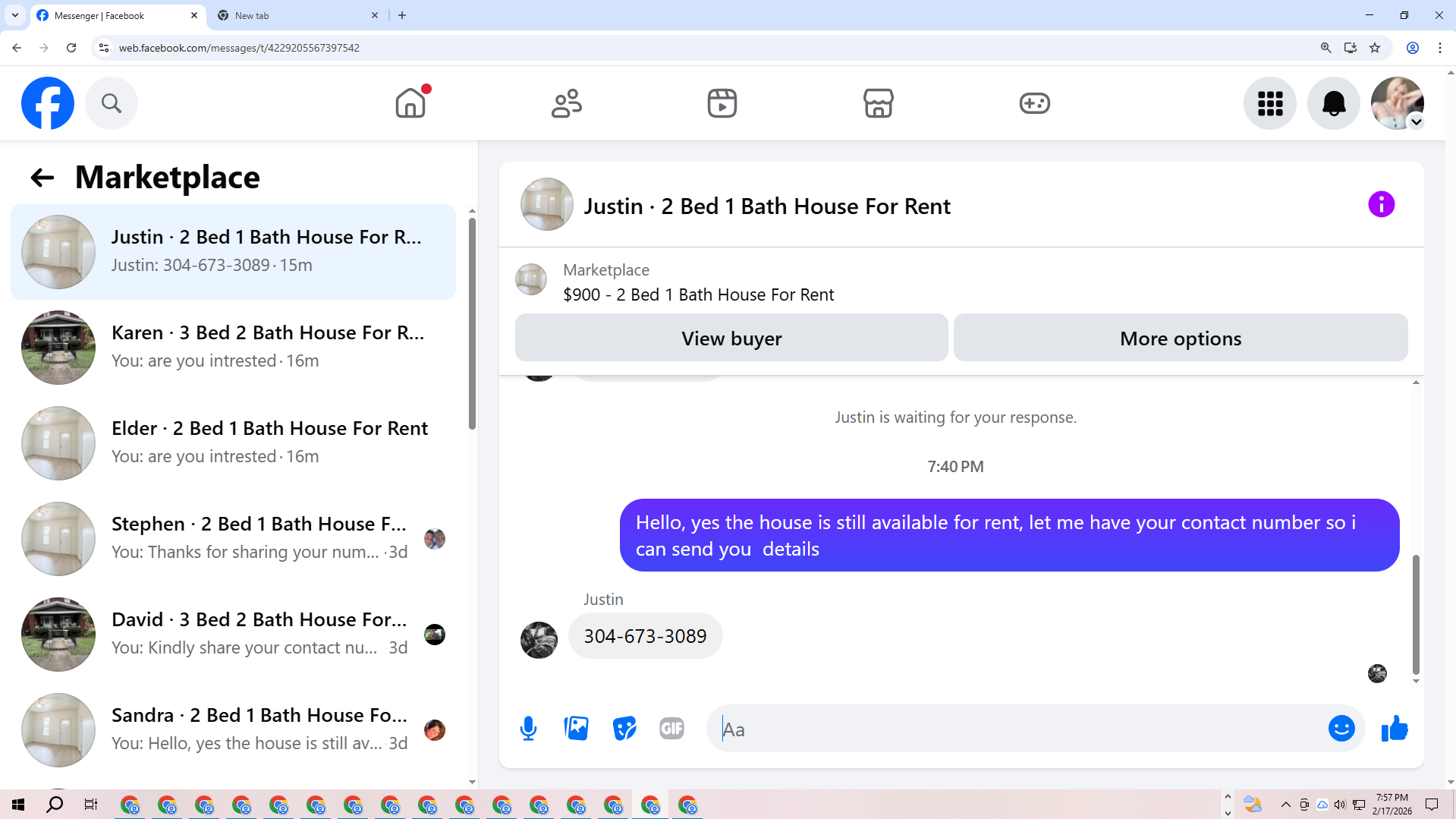The width and height of the screenshot is (1456, 819).
Task: Select the Justin 2 Bed 1 Bath chat
Action: point(233,252)
